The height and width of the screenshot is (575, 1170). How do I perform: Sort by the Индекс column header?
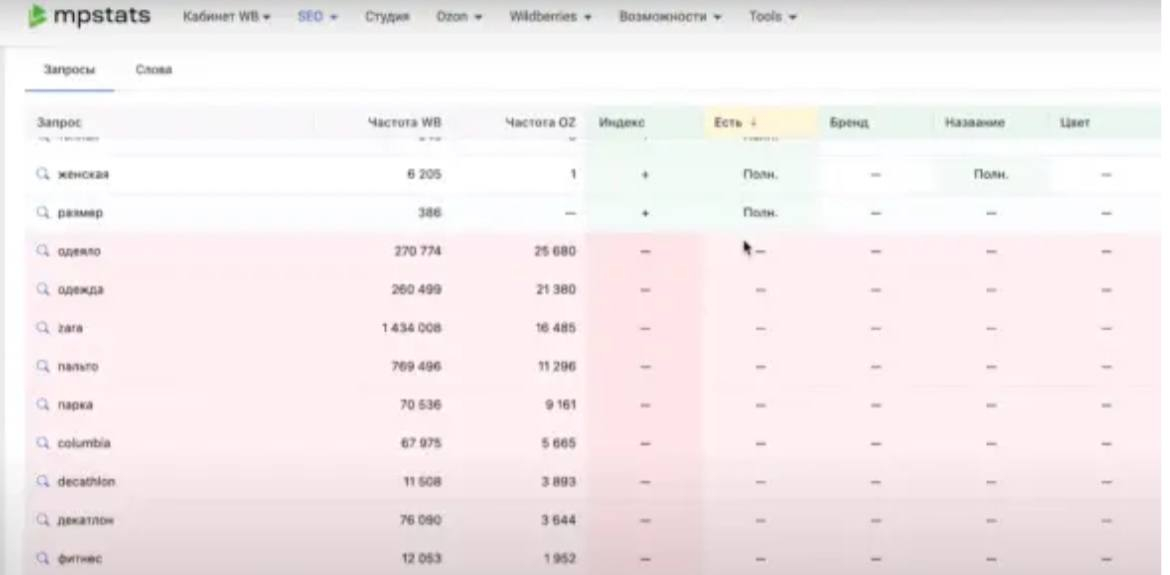click(622, 122)
